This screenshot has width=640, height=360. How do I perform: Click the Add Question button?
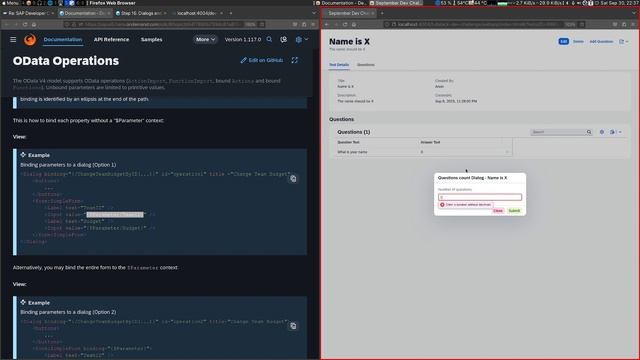pos(601,42)
